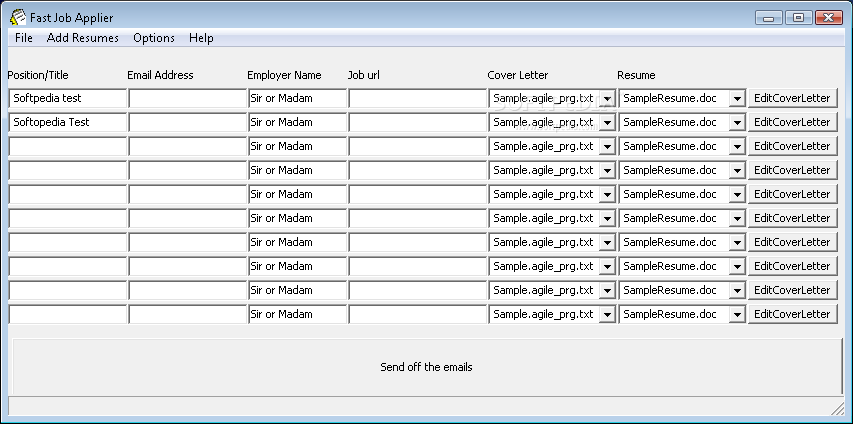This screenshot has height=424, width=853.
Task: Open the Add Resumes menu
Action: click(83, 38)
